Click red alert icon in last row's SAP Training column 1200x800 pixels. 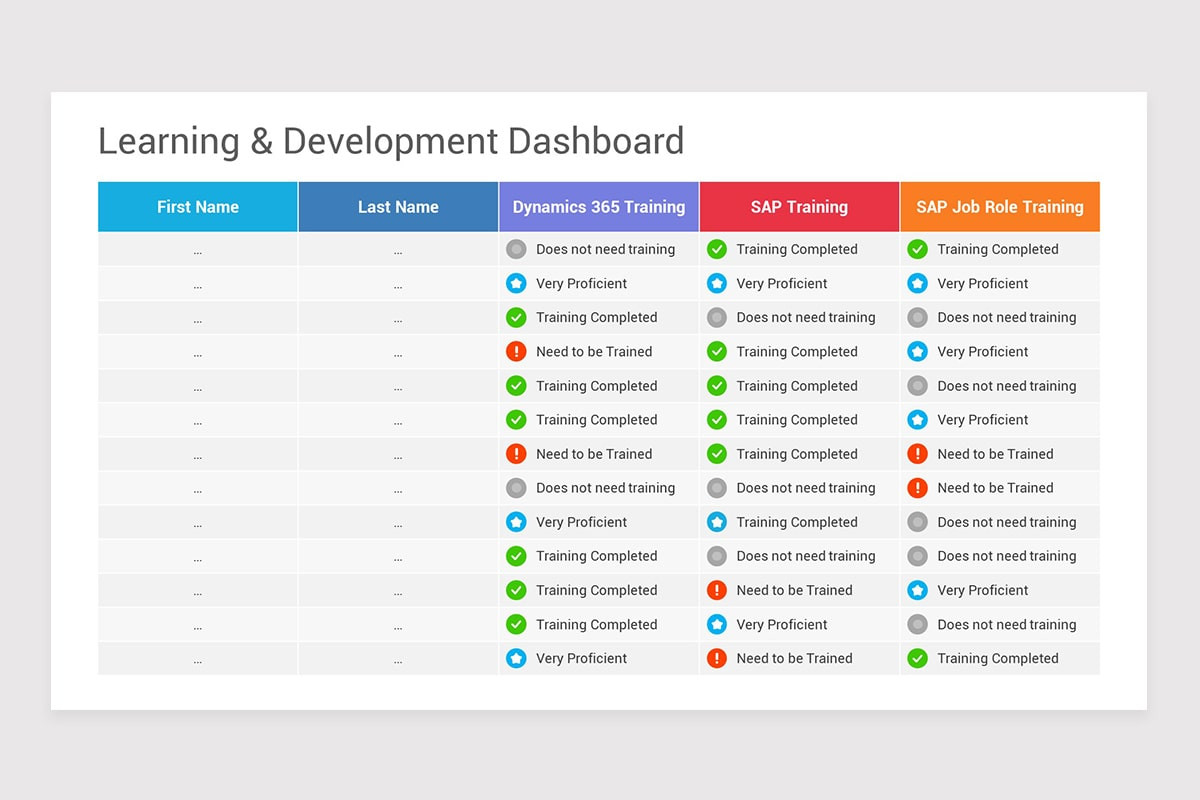tap(717, 658)
